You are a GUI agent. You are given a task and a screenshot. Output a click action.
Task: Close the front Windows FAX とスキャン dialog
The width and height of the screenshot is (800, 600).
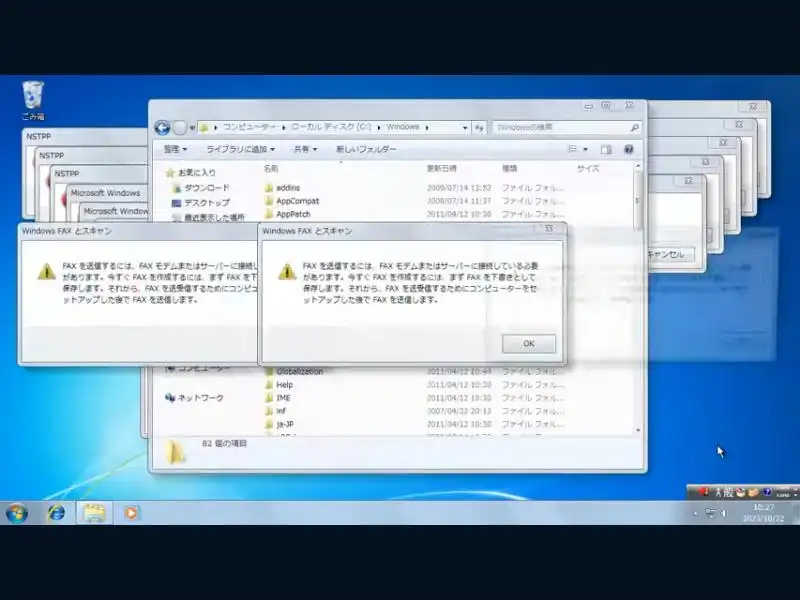point(549,229)
